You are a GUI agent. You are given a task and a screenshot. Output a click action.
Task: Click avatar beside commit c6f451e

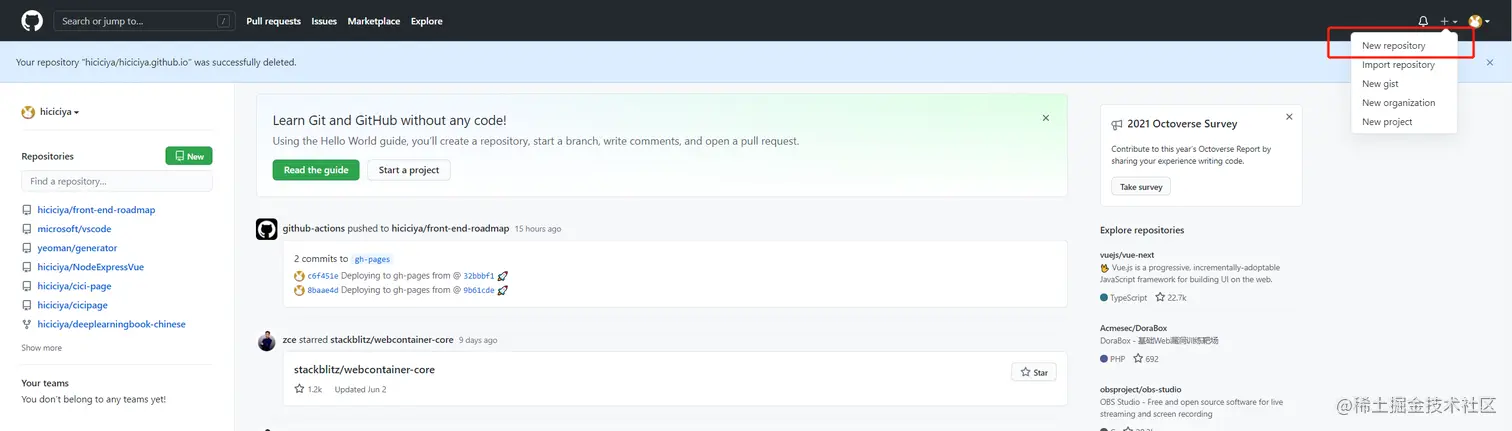coord(299,276)
